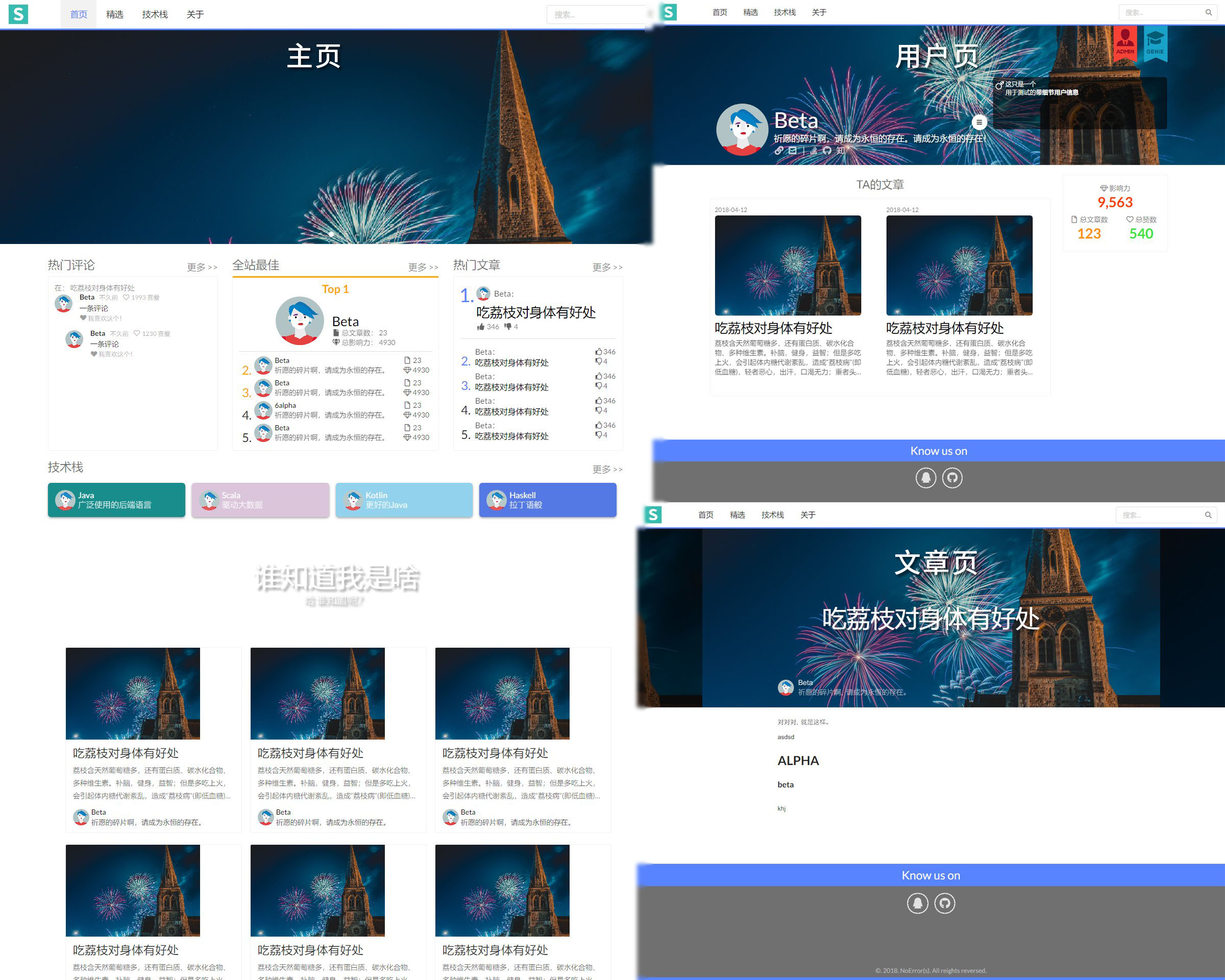1225x980 pixels.
Task: Expand 更多 next to 技术栈 section
Action: point(607,469)
